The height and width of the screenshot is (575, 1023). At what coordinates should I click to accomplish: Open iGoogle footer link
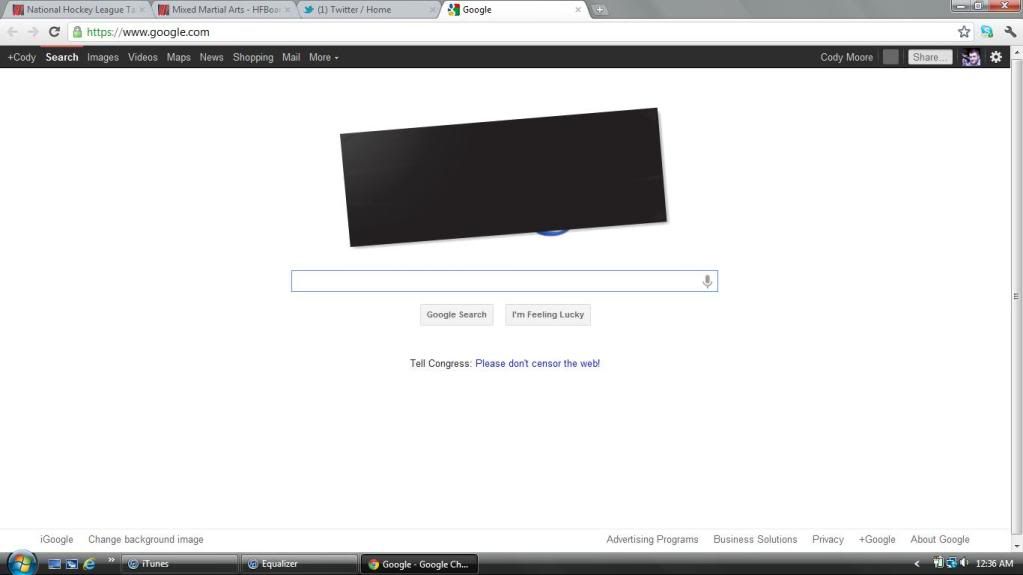(57, 540)
